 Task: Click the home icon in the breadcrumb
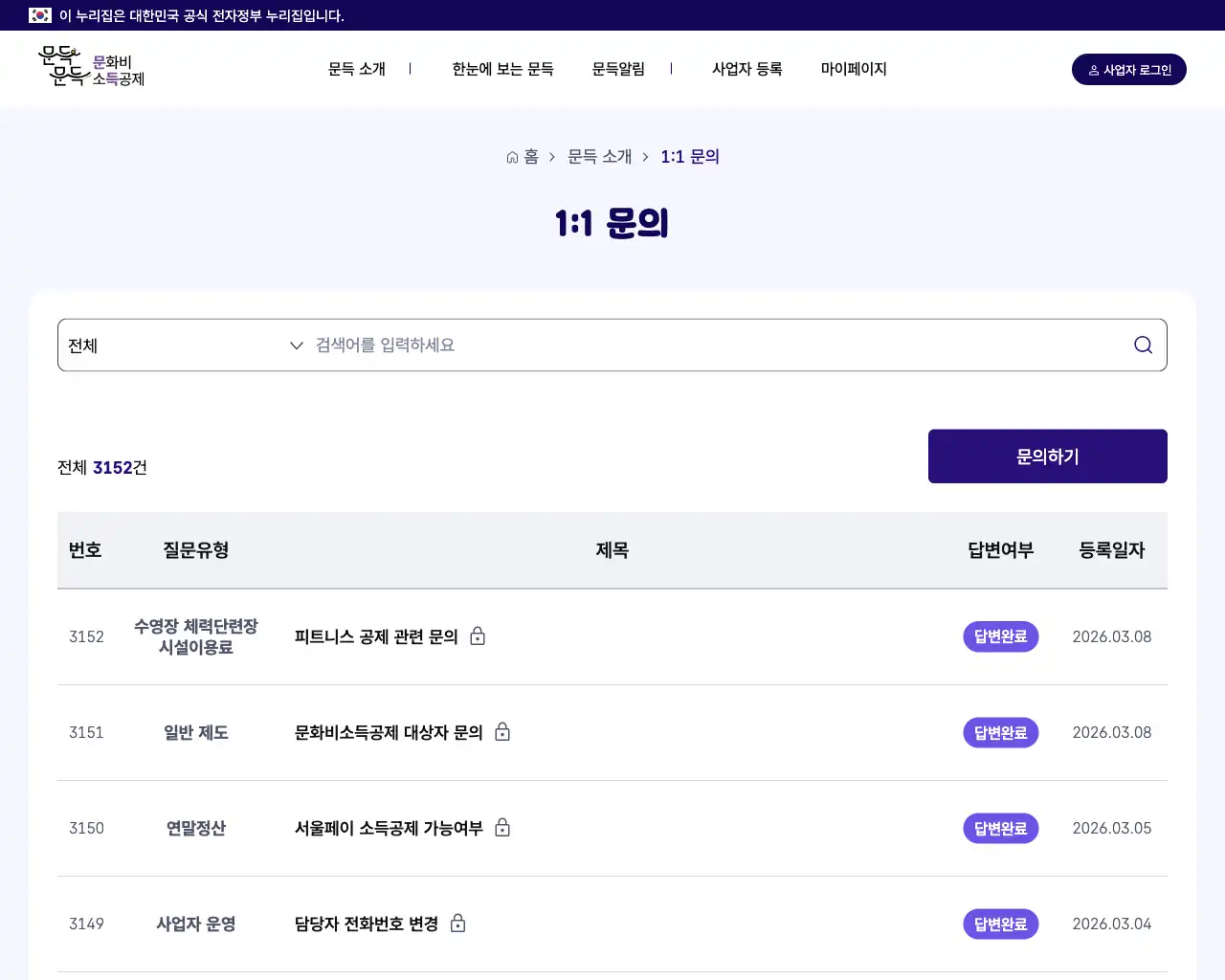click(x=511, y=156)
